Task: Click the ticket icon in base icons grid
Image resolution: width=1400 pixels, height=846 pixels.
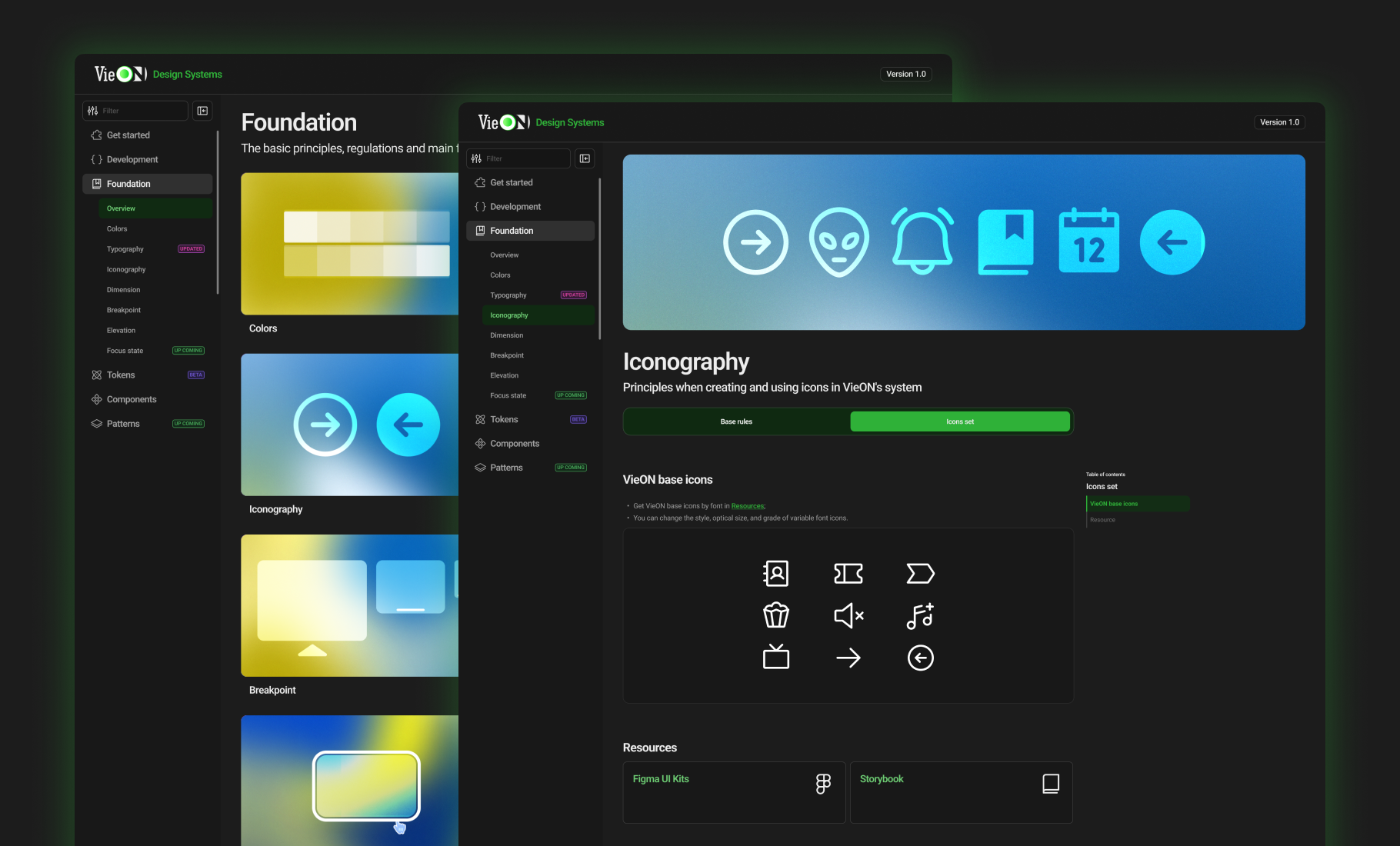Action: (848, 574)
